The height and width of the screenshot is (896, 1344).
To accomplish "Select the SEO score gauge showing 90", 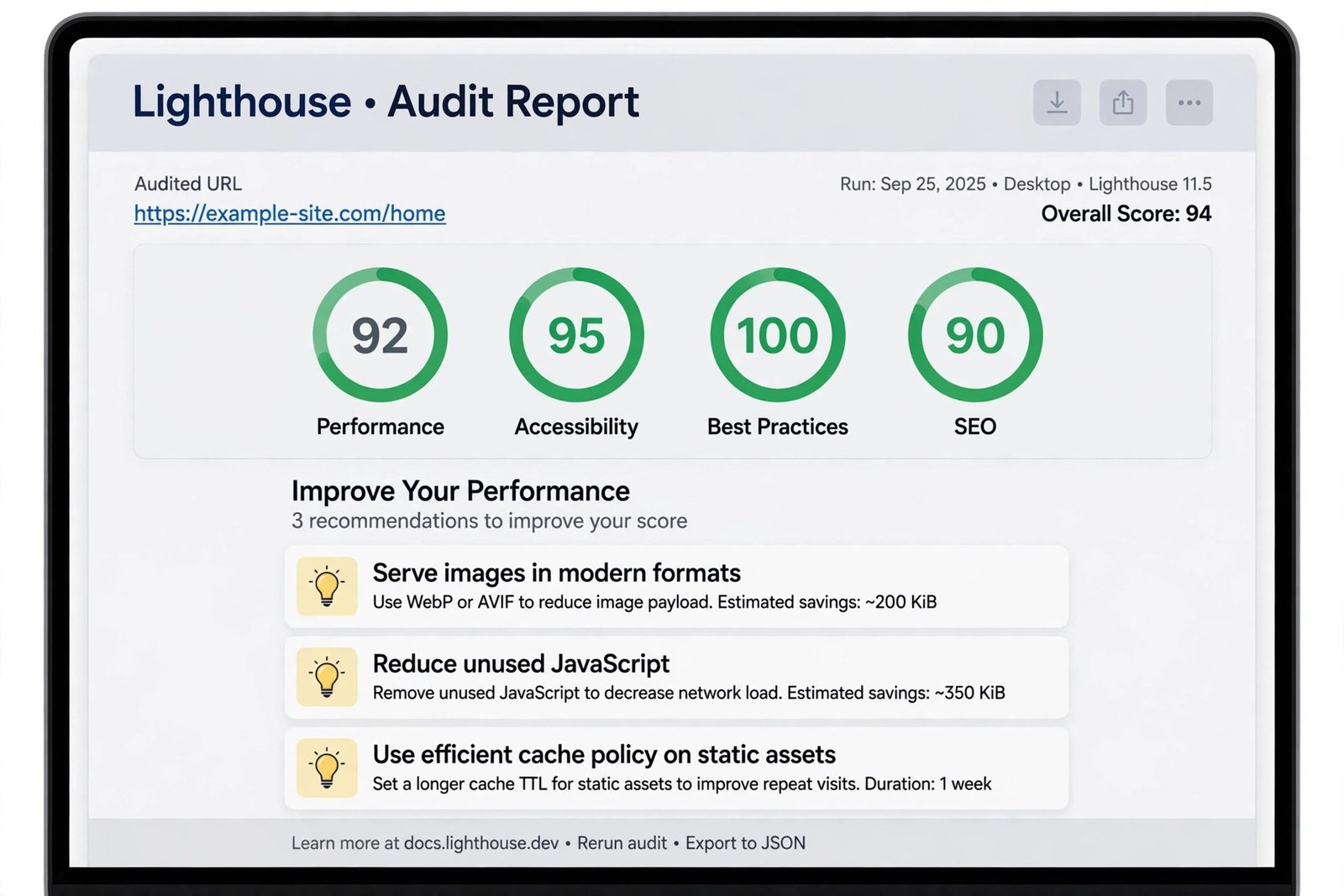I will (975, 335).
